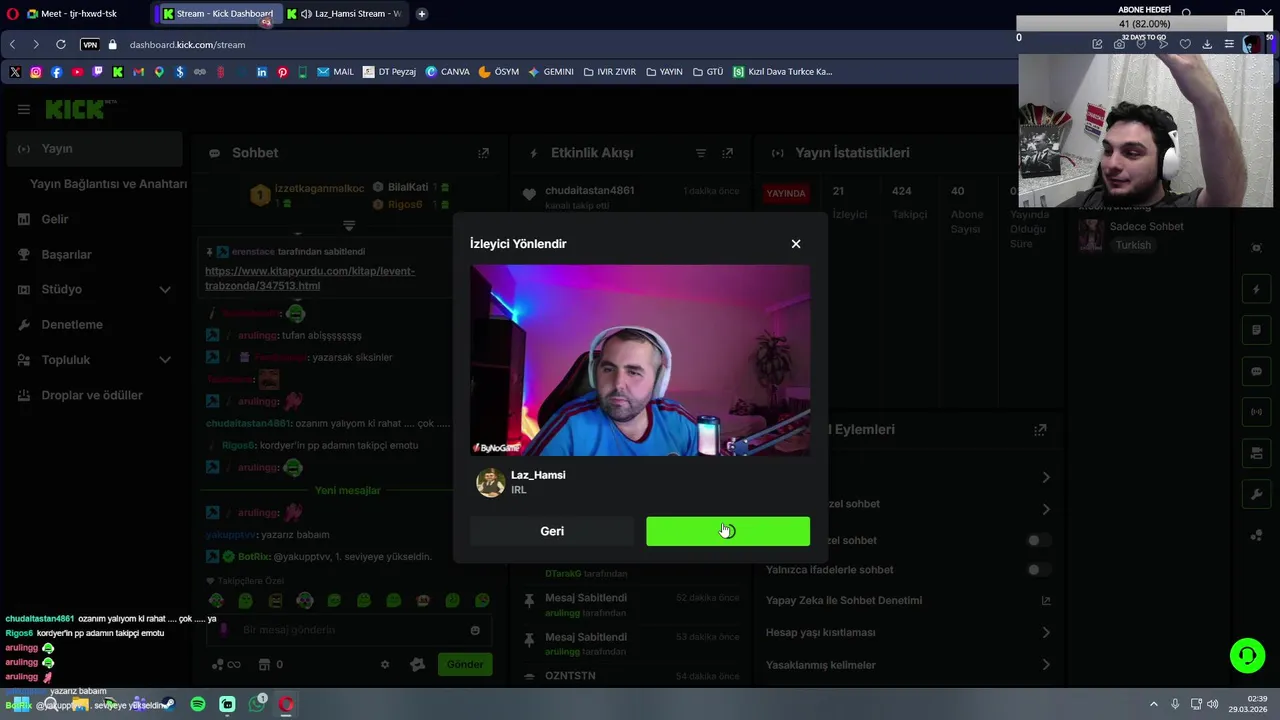Click the lightning bolt icon in right rail
The height and width of the screenshot is (720, 1280).
[1257, 290]
